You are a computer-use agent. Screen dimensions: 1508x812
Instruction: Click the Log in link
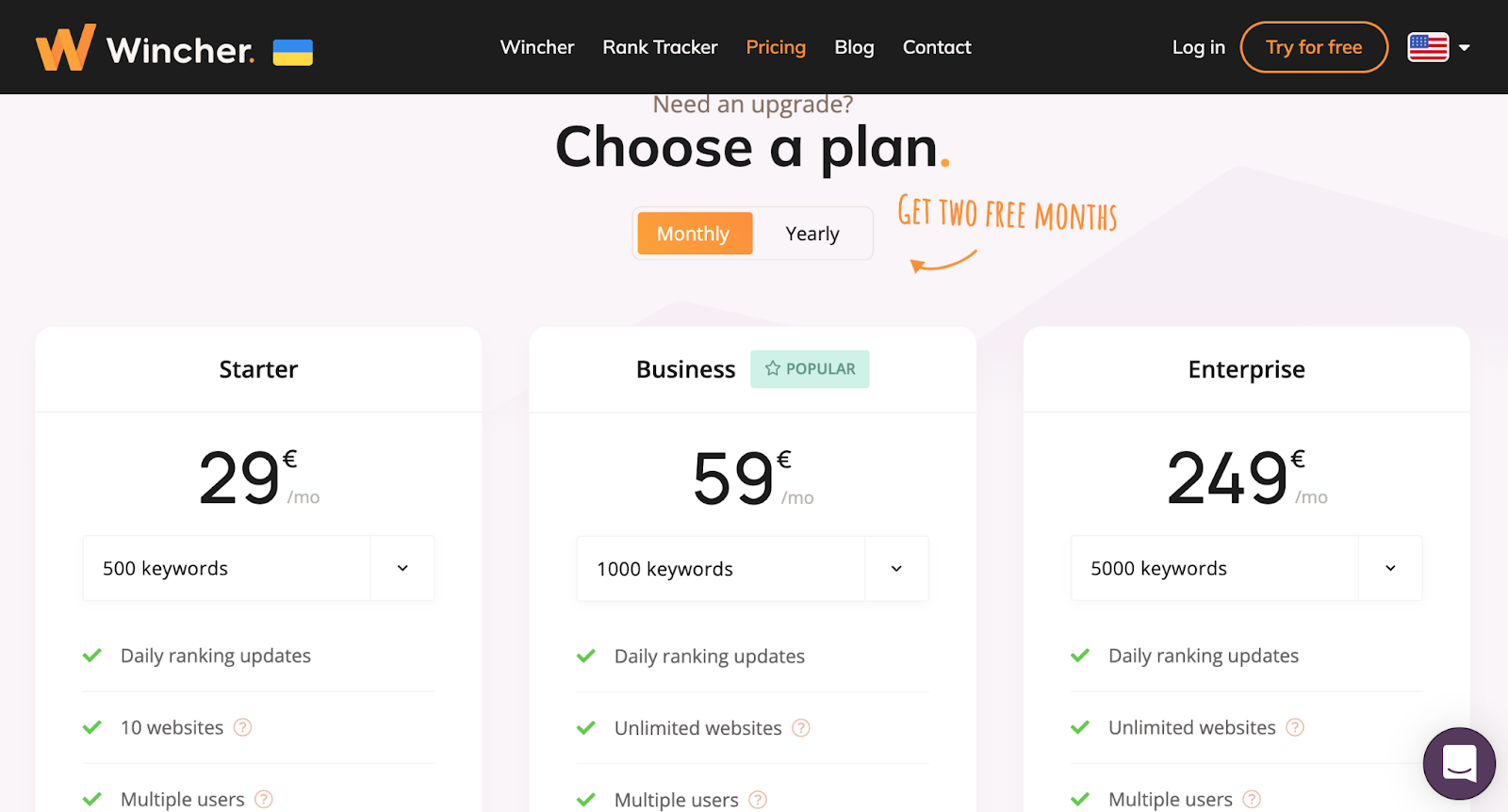(1199, 47)
